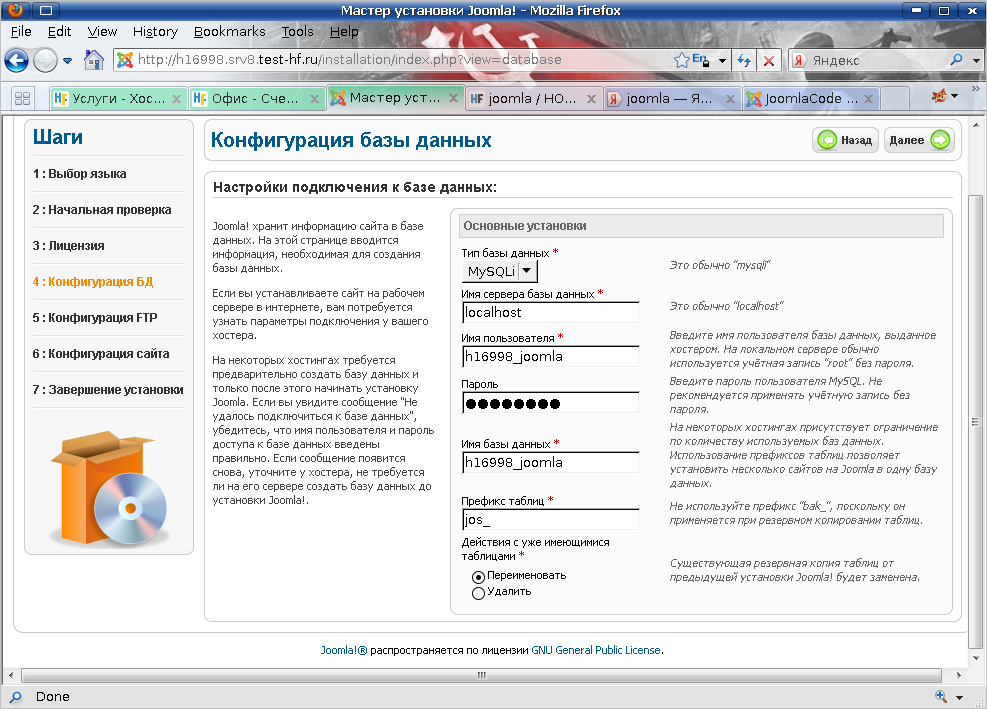987x709 pixels.
Task: Open the Tools menu
Action: coord(297,31)
